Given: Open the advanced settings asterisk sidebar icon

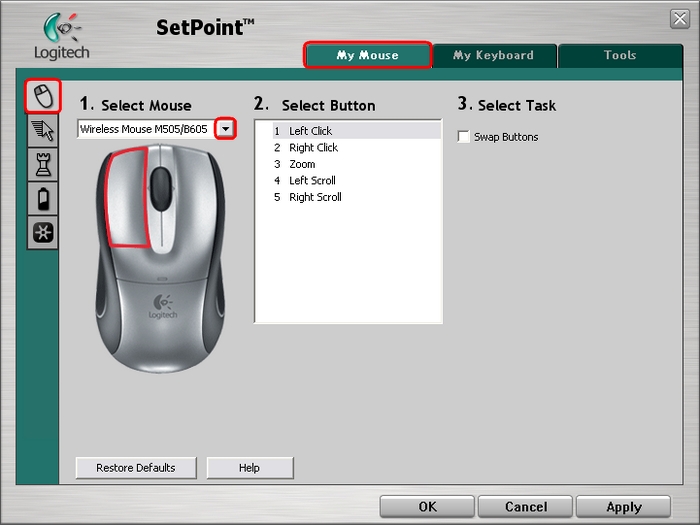Looking at the screenshot, I should click(x=43, y=233).
